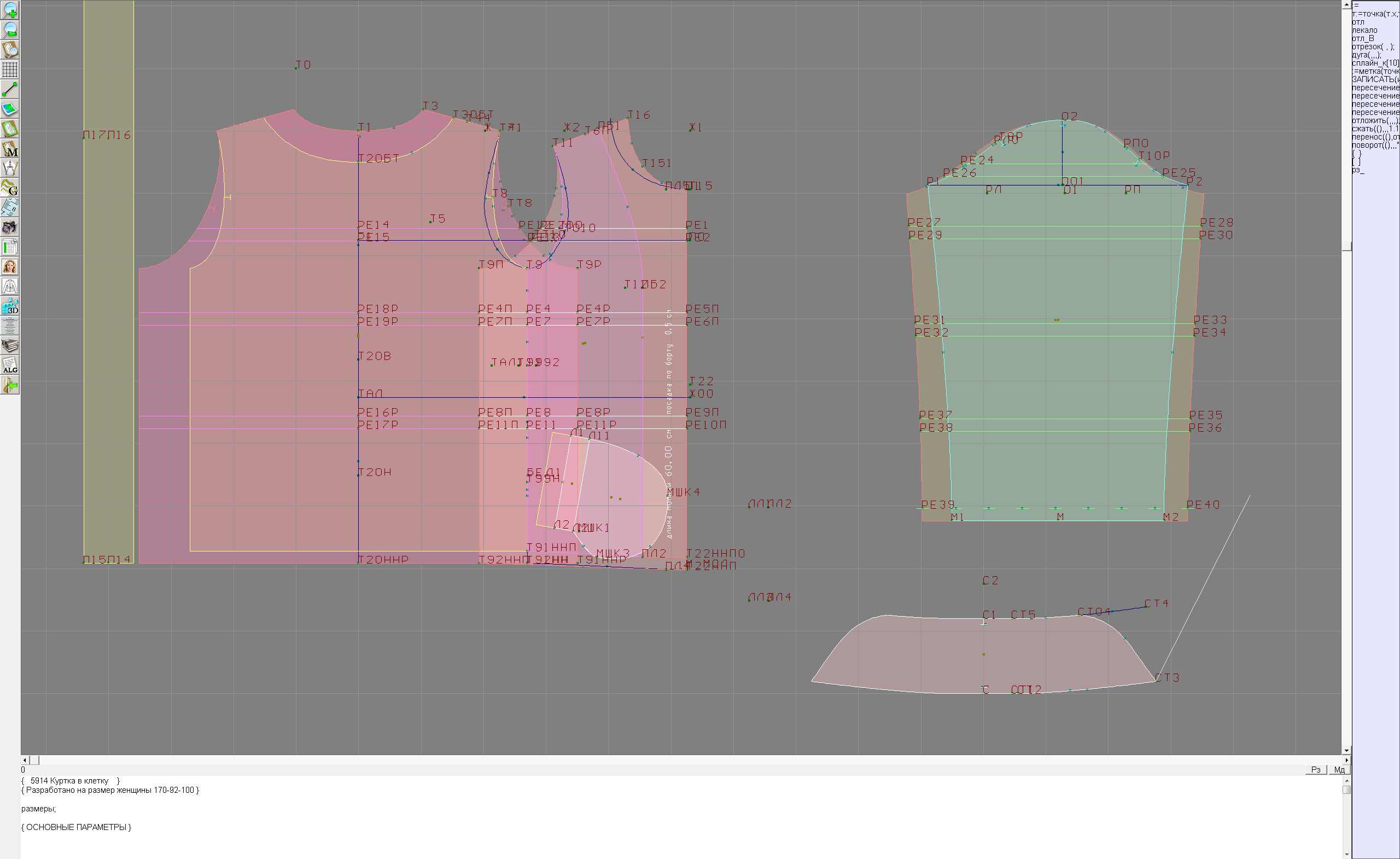Click the jacket sketch icon
The width and height of the screenshot is (1400, 859).
click(x=10, y=287)
